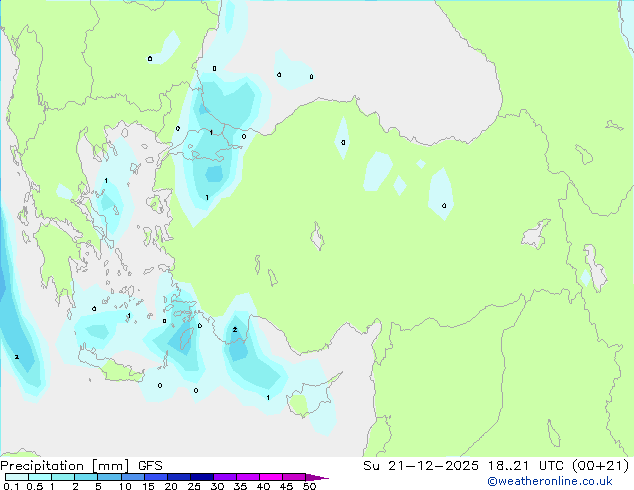Select the legend swatch between 35 and 40
Viewport: 634px width, 490px height.
pyautogui.click(x=247, y=477)
